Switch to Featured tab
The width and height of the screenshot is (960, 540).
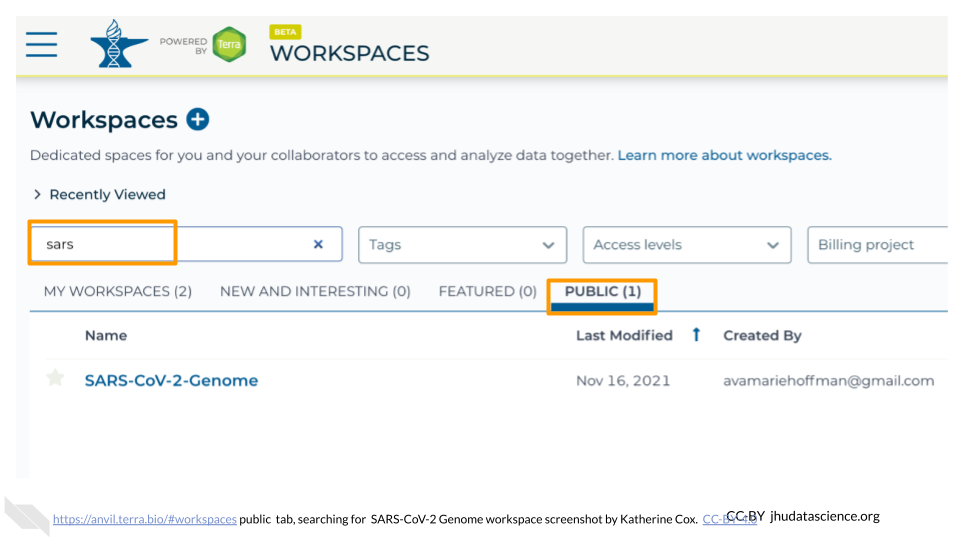tap(487, 291)
